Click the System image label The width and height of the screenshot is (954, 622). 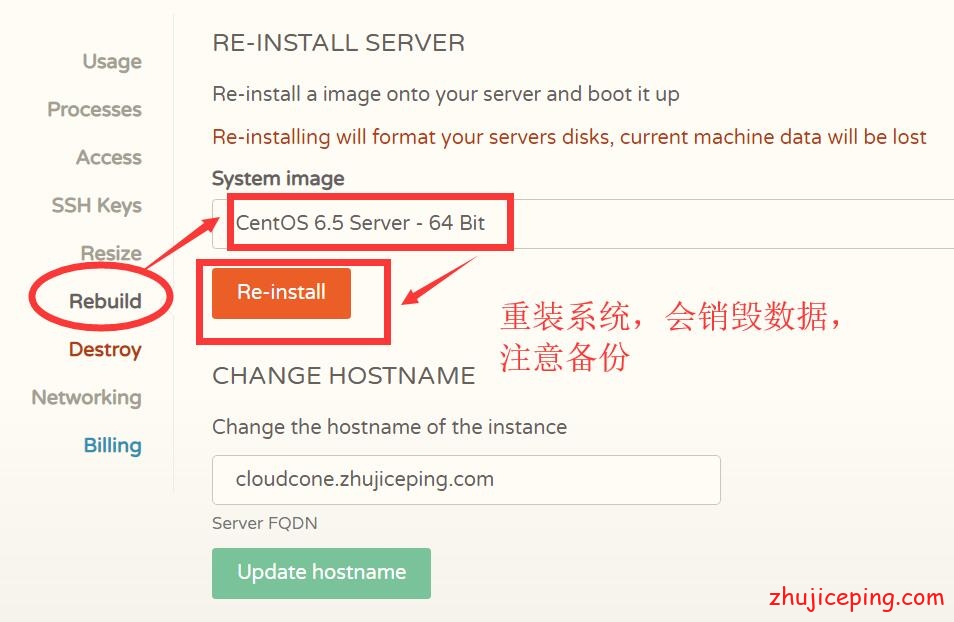click(278, 178)
